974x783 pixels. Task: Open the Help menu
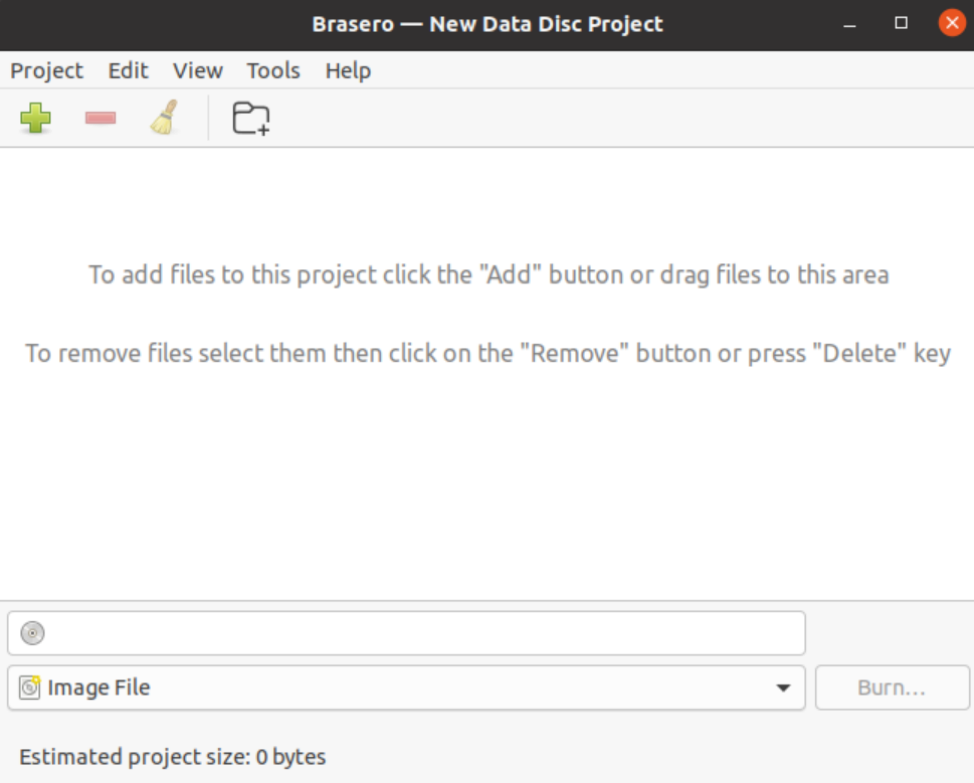tap(348, 71)
